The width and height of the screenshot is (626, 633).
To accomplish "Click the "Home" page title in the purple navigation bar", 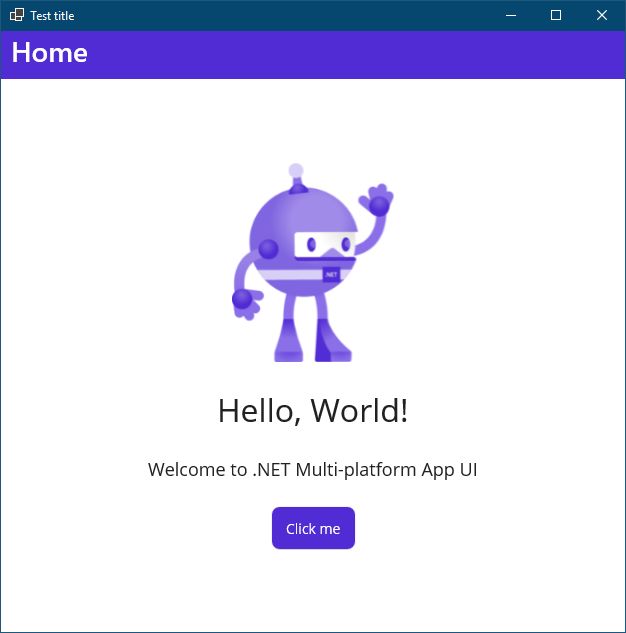I will coord(50,53).
